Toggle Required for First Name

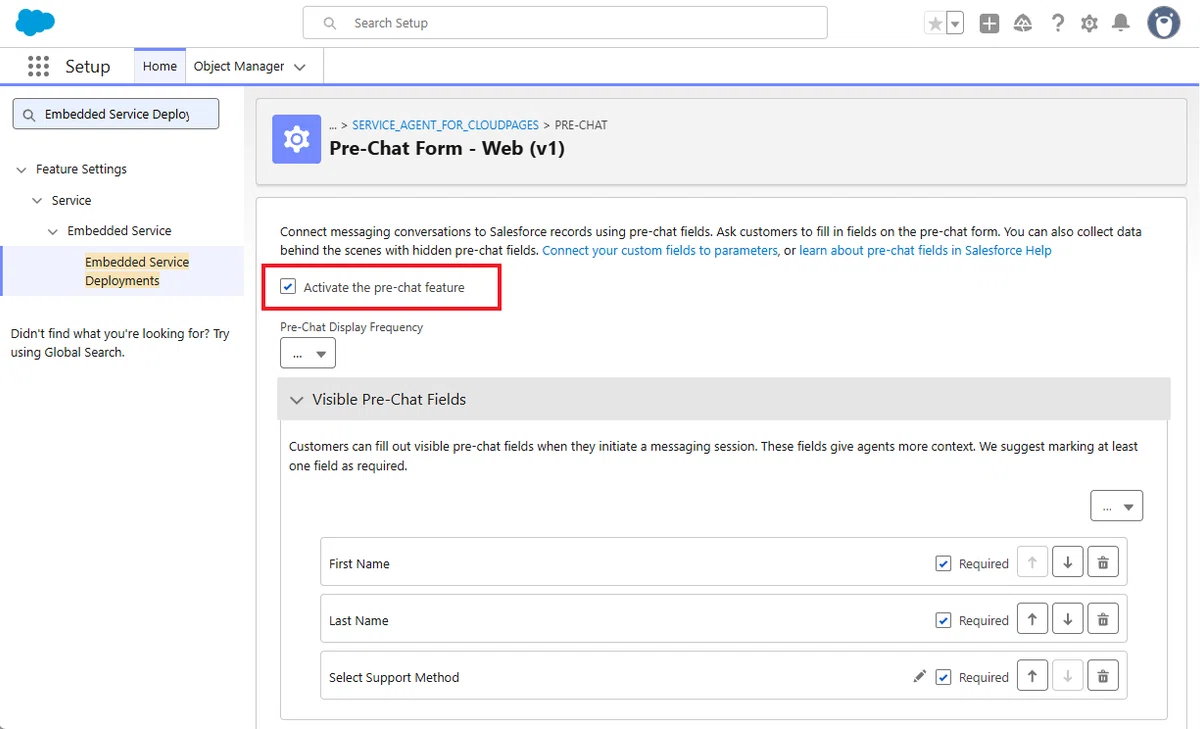943,563
